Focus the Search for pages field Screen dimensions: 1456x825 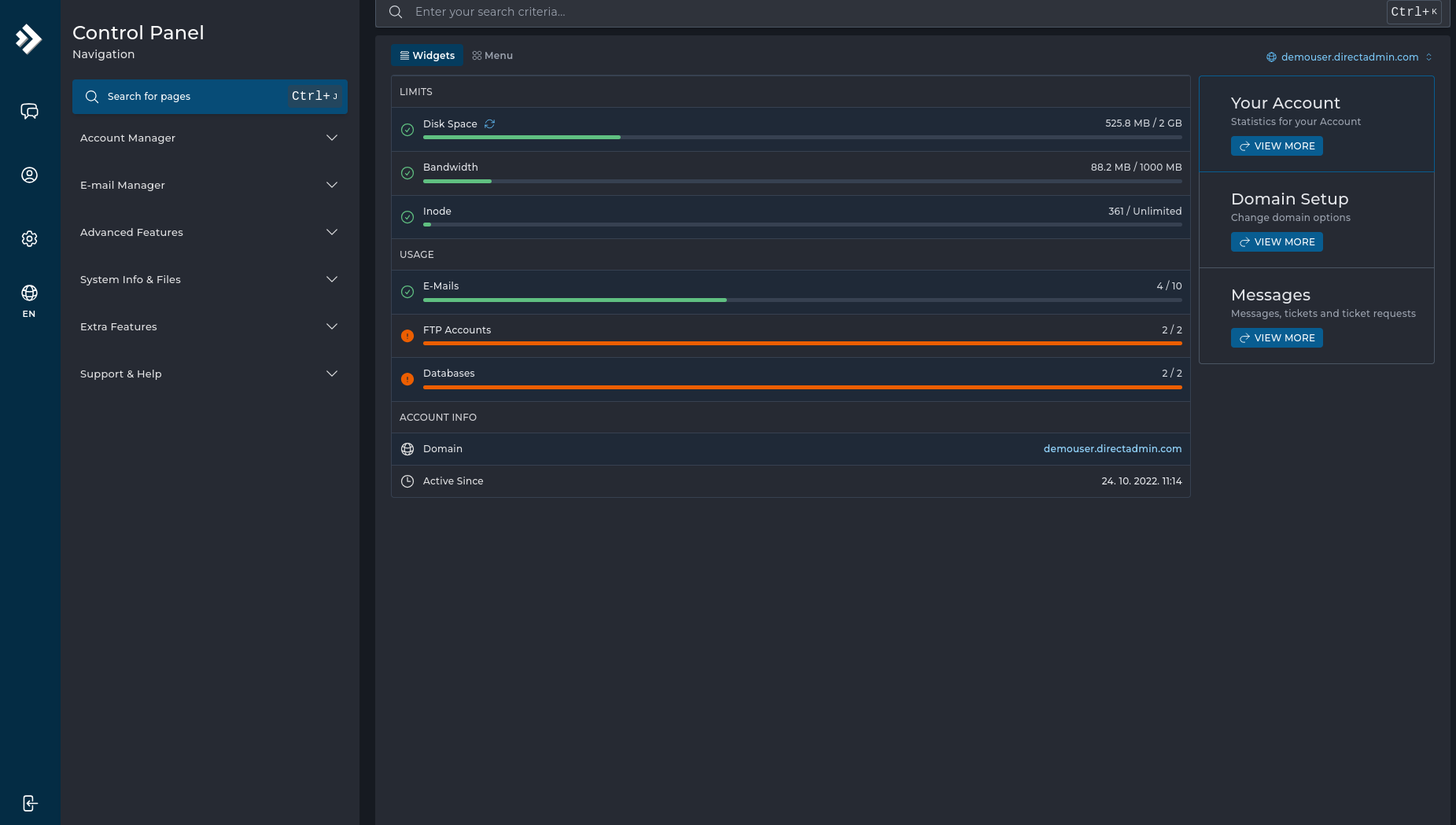pos(209,97)
